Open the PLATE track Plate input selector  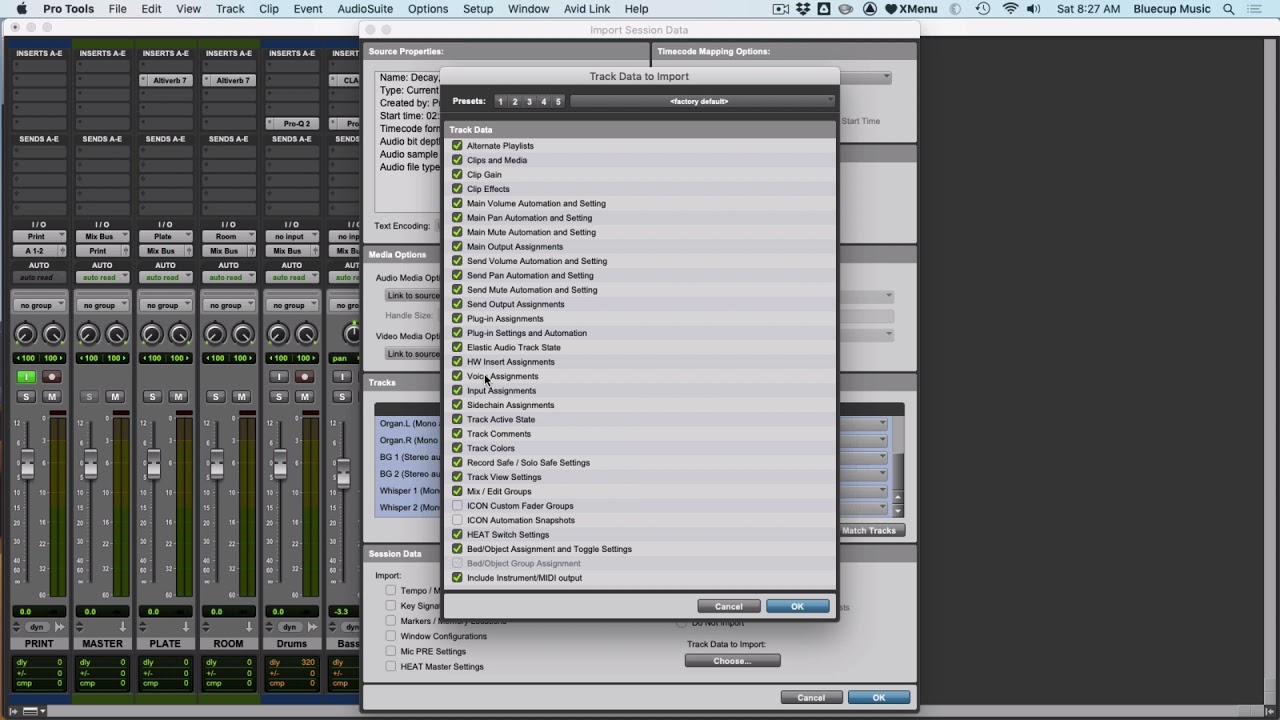tap(165, 236)
